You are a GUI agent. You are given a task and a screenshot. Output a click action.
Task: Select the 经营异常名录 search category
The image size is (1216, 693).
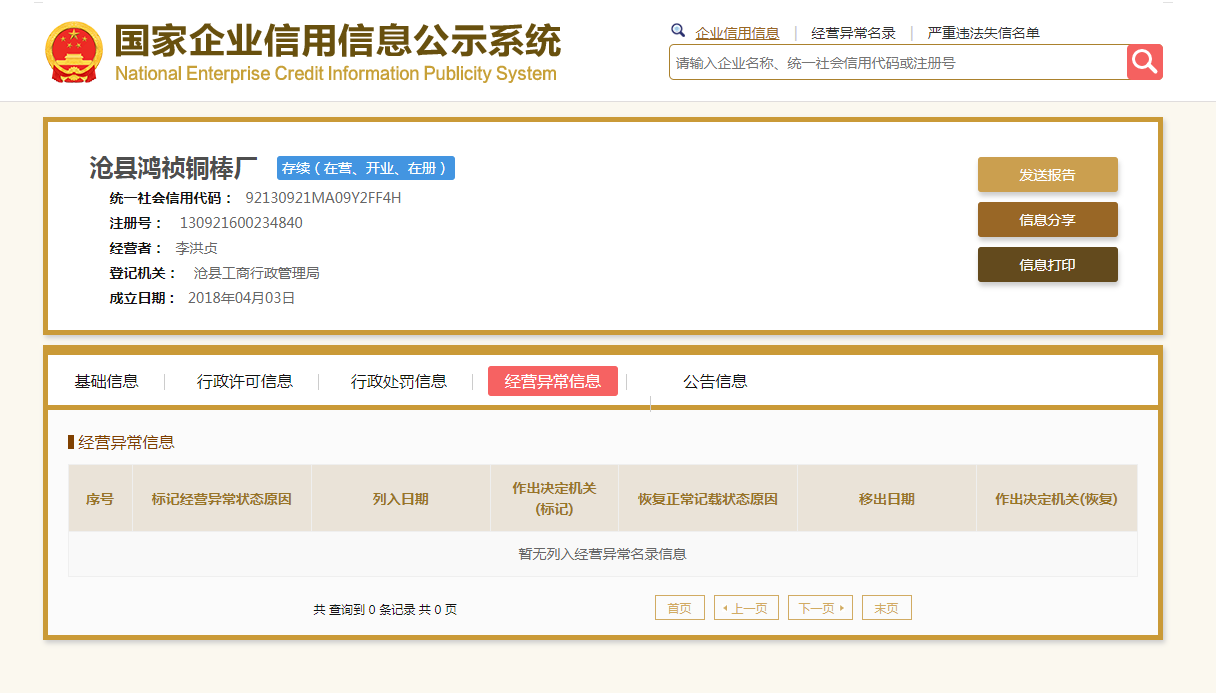click(853, 33)
